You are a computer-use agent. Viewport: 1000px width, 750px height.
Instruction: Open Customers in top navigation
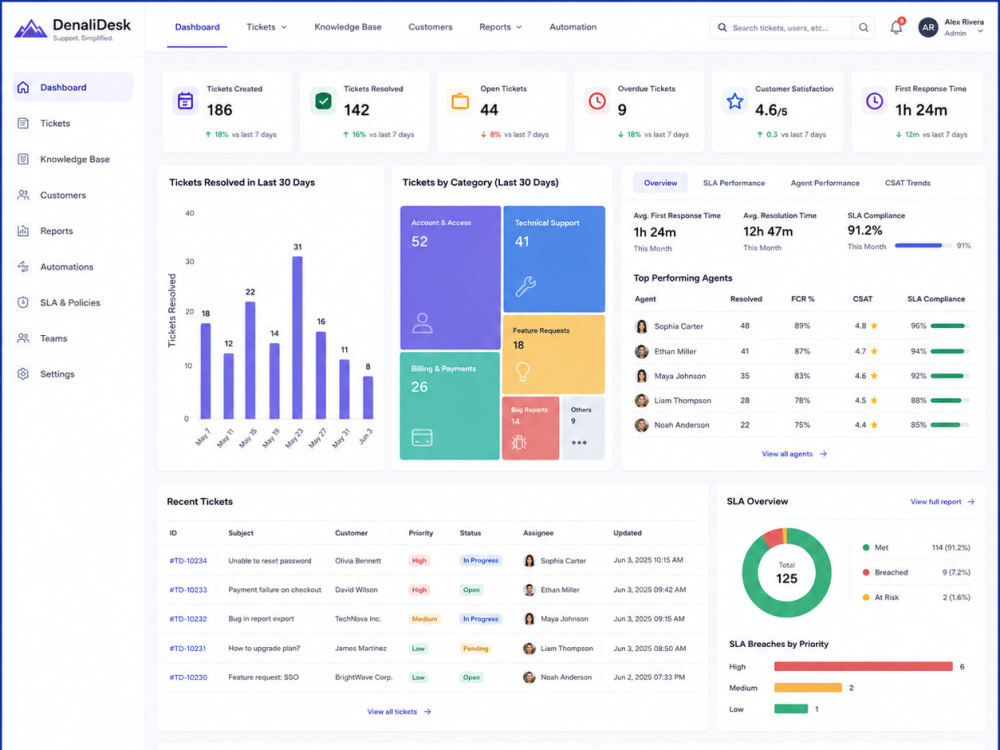430,27
